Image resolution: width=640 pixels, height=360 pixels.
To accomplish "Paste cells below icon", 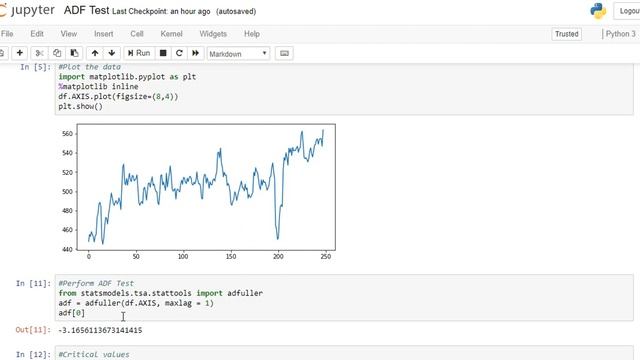I will tap(74, 53).
